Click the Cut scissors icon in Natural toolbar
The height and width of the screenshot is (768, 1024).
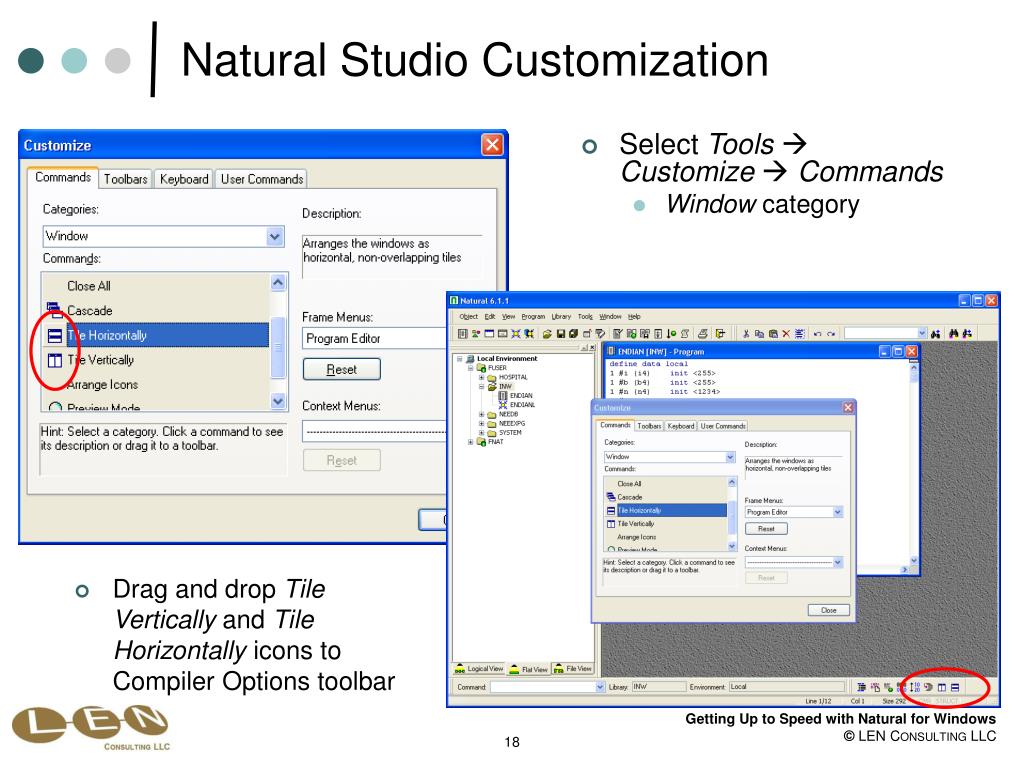point(746,334)
